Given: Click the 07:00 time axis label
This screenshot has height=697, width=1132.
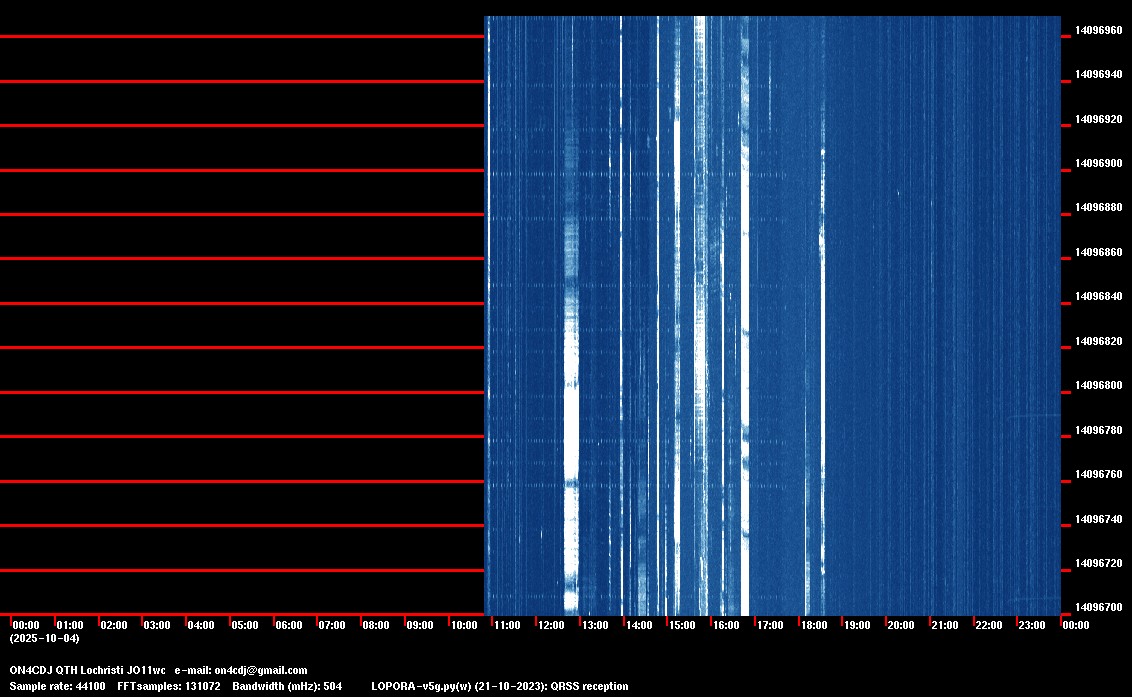Looking at the screenshot, I should pos(332,625).
